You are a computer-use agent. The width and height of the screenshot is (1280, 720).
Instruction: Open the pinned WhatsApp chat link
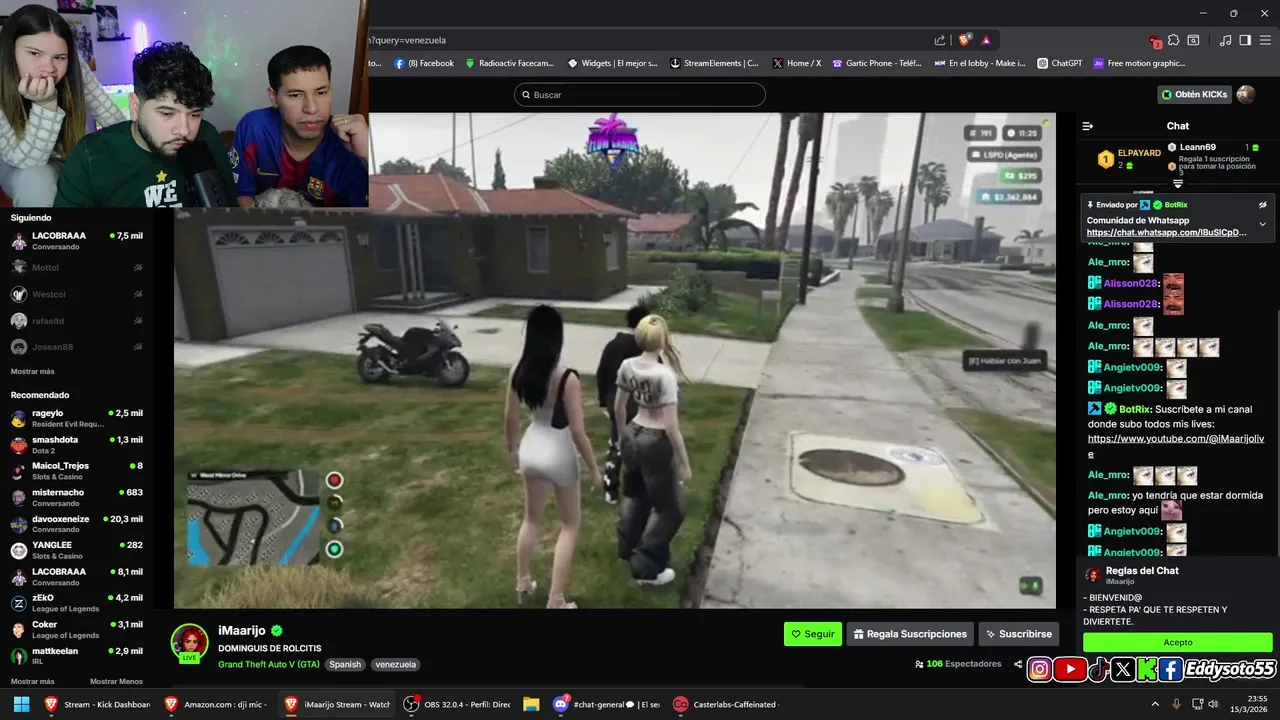(x=1167, y=233)
